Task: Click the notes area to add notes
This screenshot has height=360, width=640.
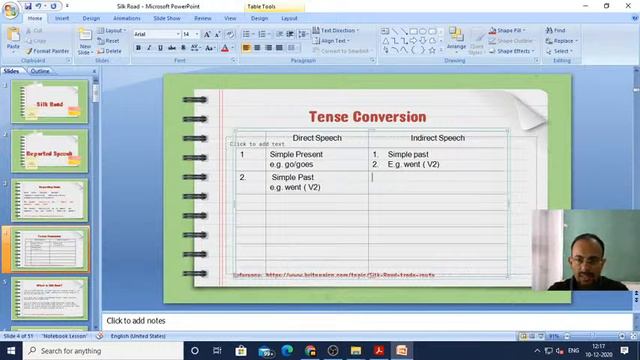Action: [x=367, y=321]
